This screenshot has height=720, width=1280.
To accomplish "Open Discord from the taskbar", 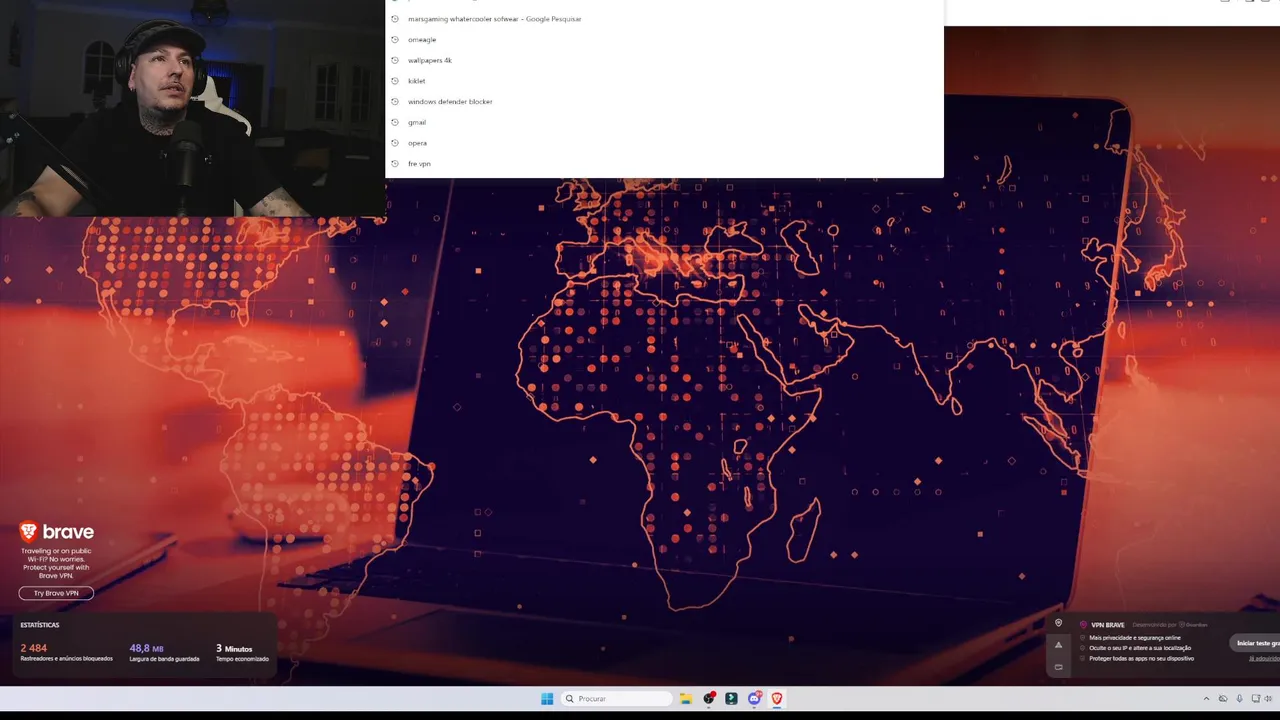I will [x=754, y=698].
